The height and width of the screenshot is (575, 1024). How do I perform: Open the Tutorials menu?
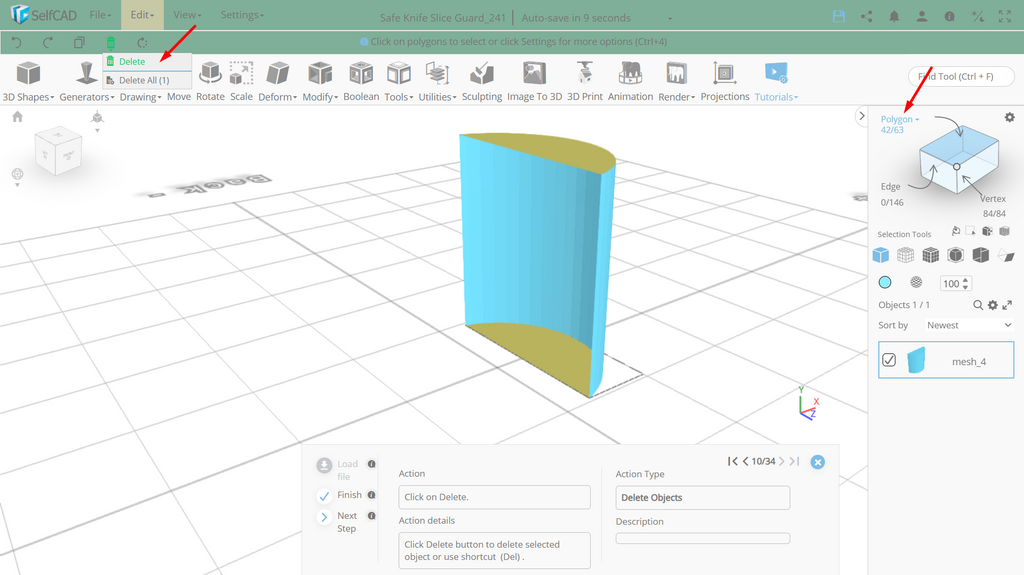click(x=776, y=82)
